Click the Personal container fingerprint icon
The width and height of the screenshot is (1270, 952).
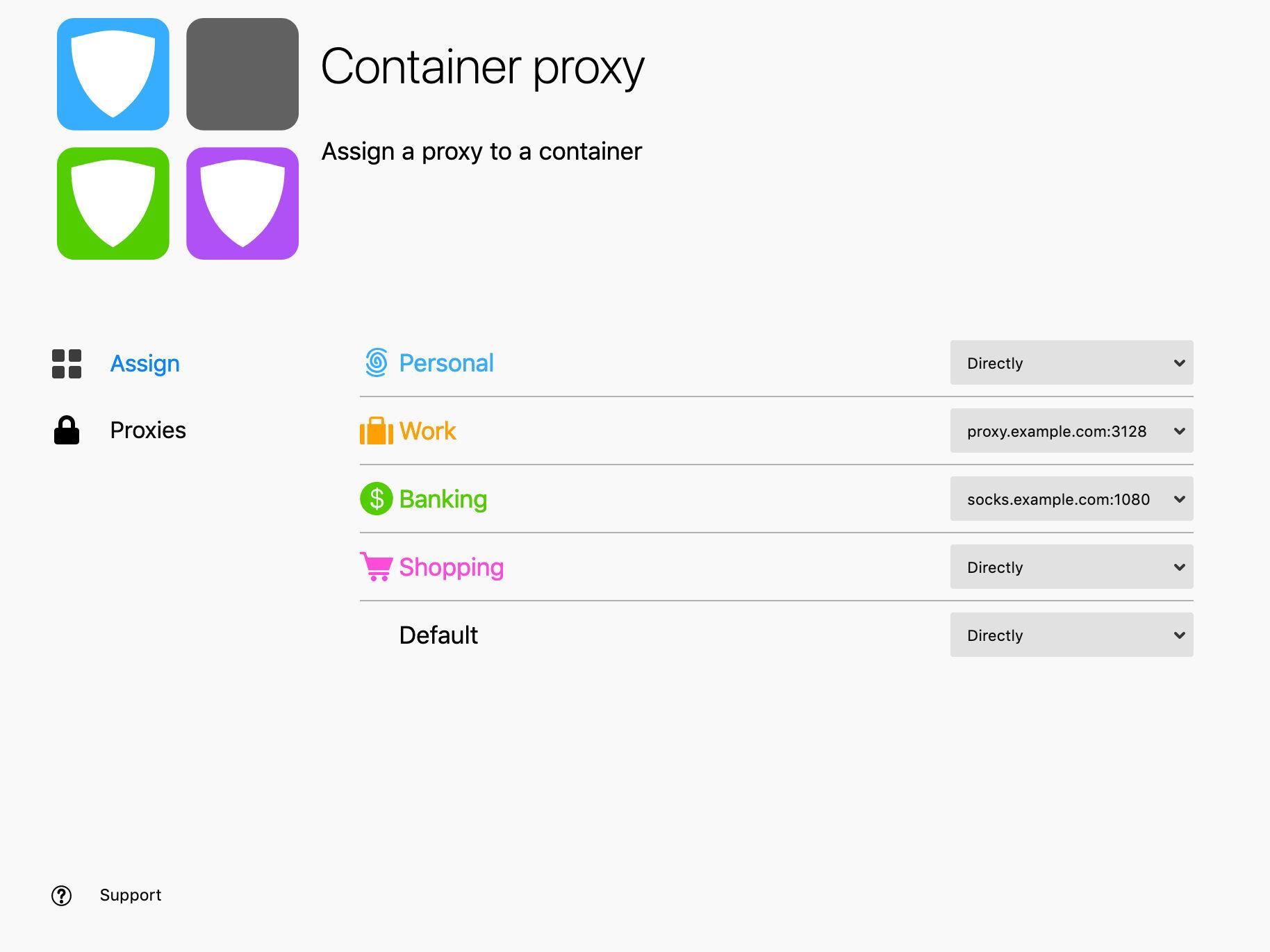[376, 362]
